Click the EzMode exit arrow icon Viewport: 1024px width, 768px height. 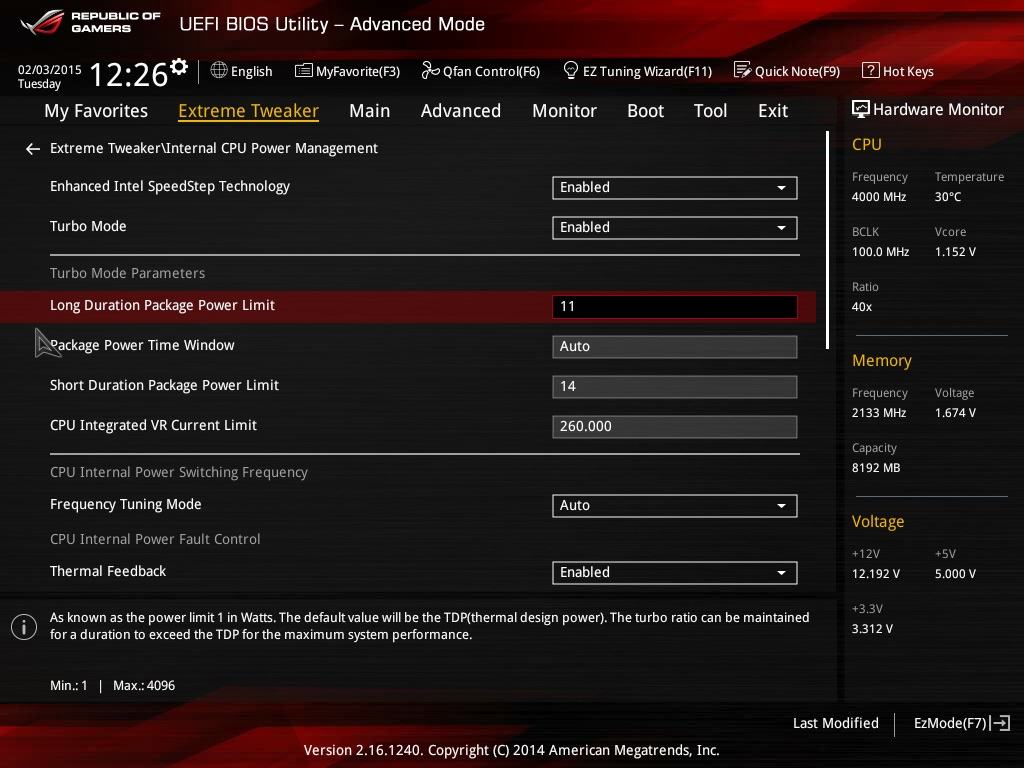point(1000,723)
